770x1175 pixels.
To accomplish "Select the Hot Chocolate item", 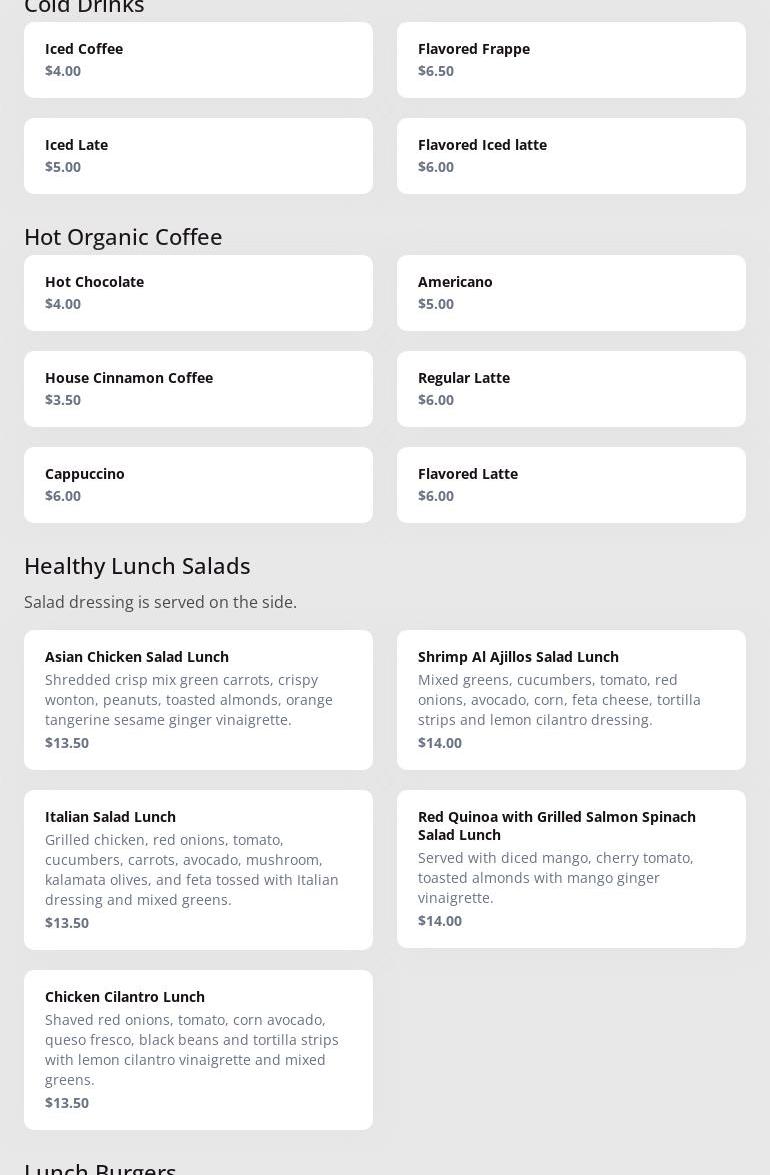I will click(x=198, y=293).
